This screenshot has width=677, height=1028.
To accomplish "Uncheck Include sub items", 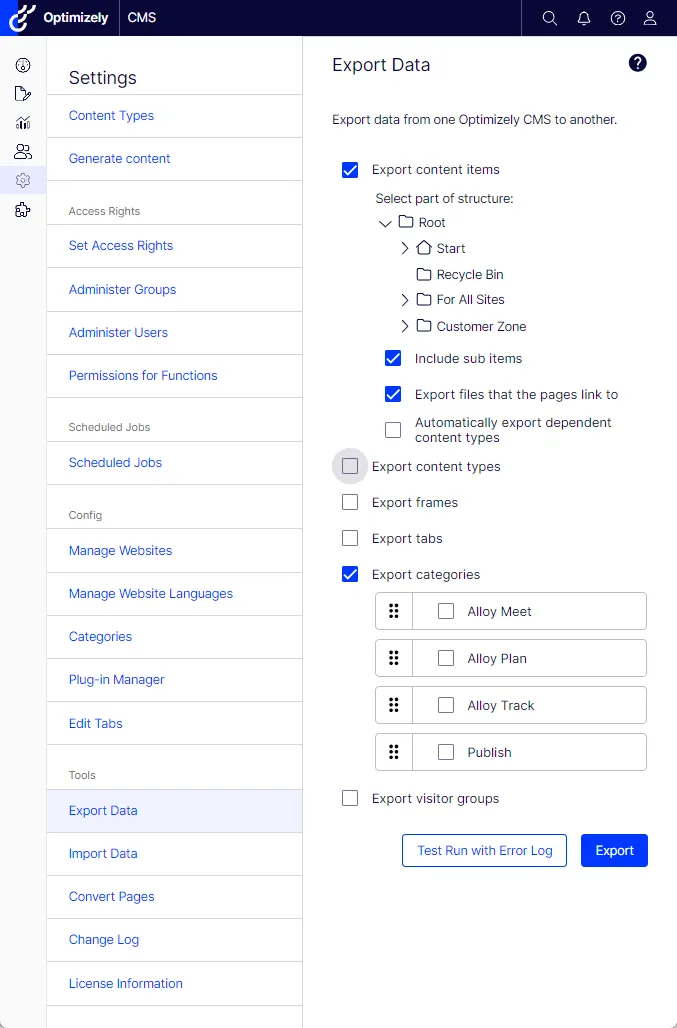I will pyautogui.click(x=393, y=359).
